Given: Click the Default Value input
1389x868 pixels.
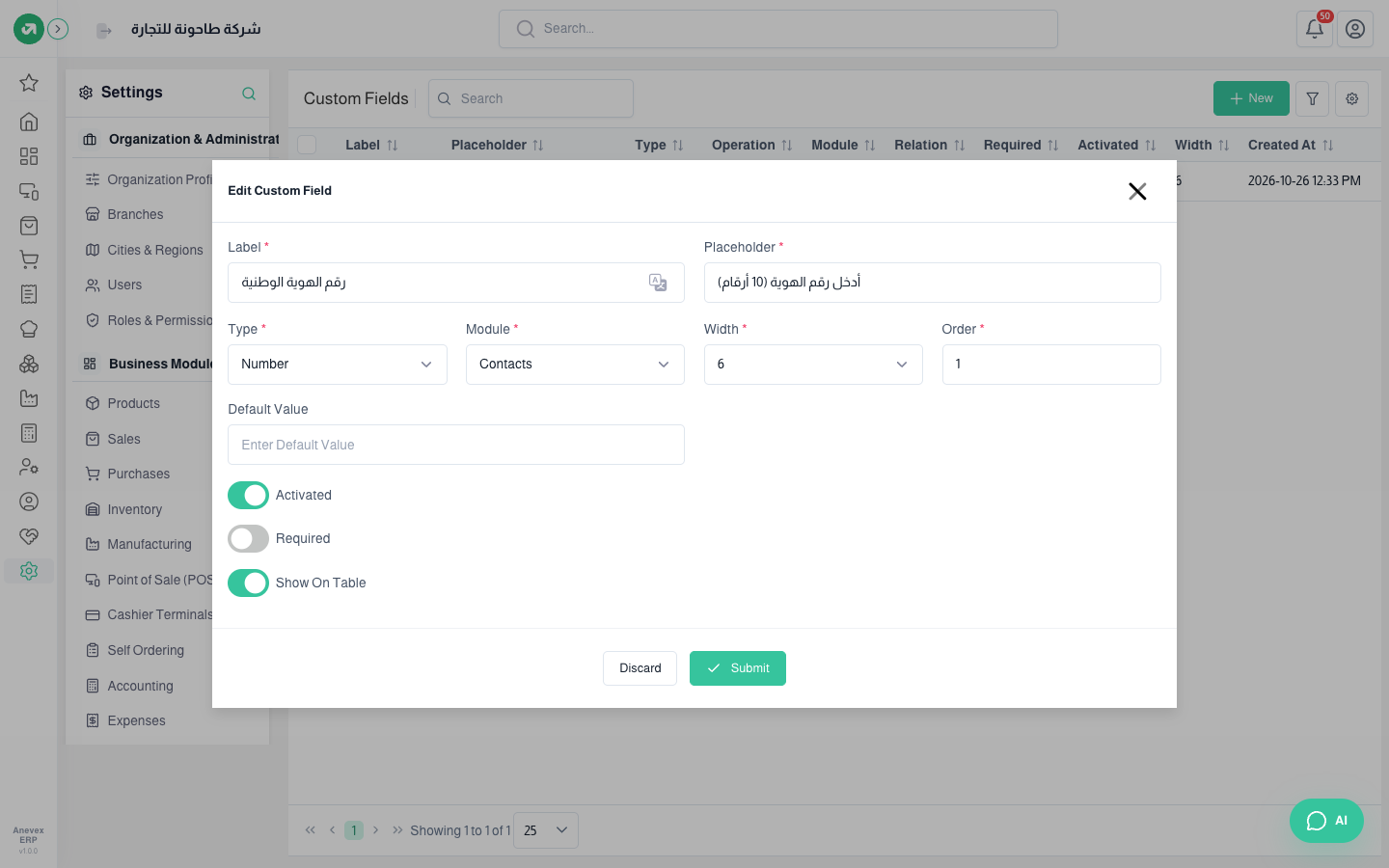Looking at the screenshot, I should 456,445.
